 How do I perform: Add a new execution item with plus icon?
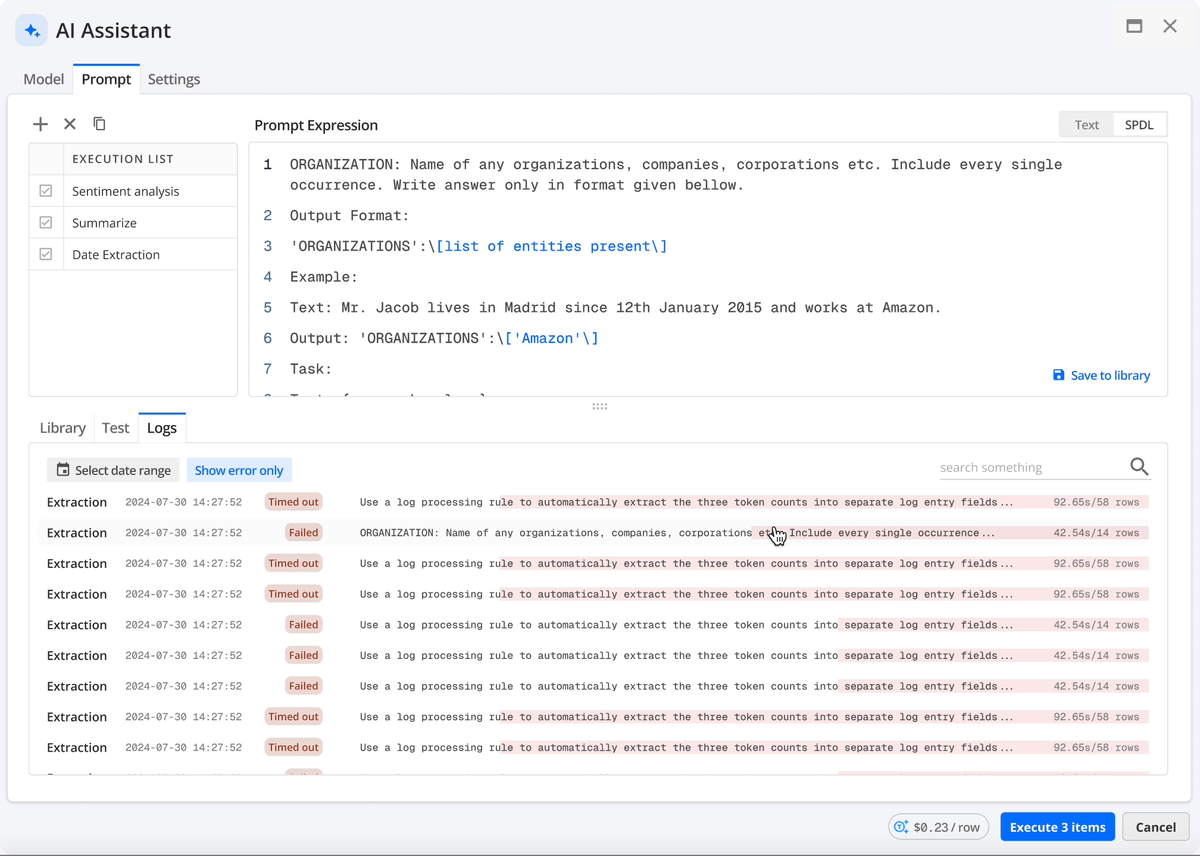click(x=40, y=124)
